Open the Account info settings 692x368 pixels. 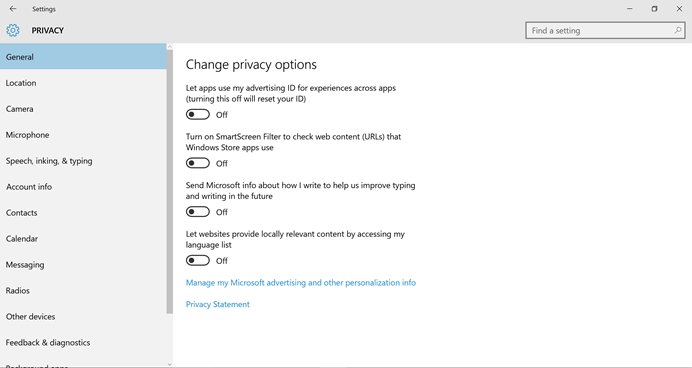point(83,187)
